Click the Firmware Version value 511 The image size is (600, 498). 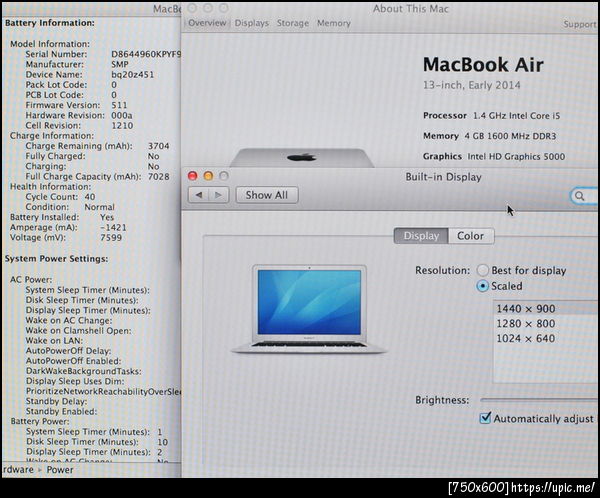(x=119, y=105)
